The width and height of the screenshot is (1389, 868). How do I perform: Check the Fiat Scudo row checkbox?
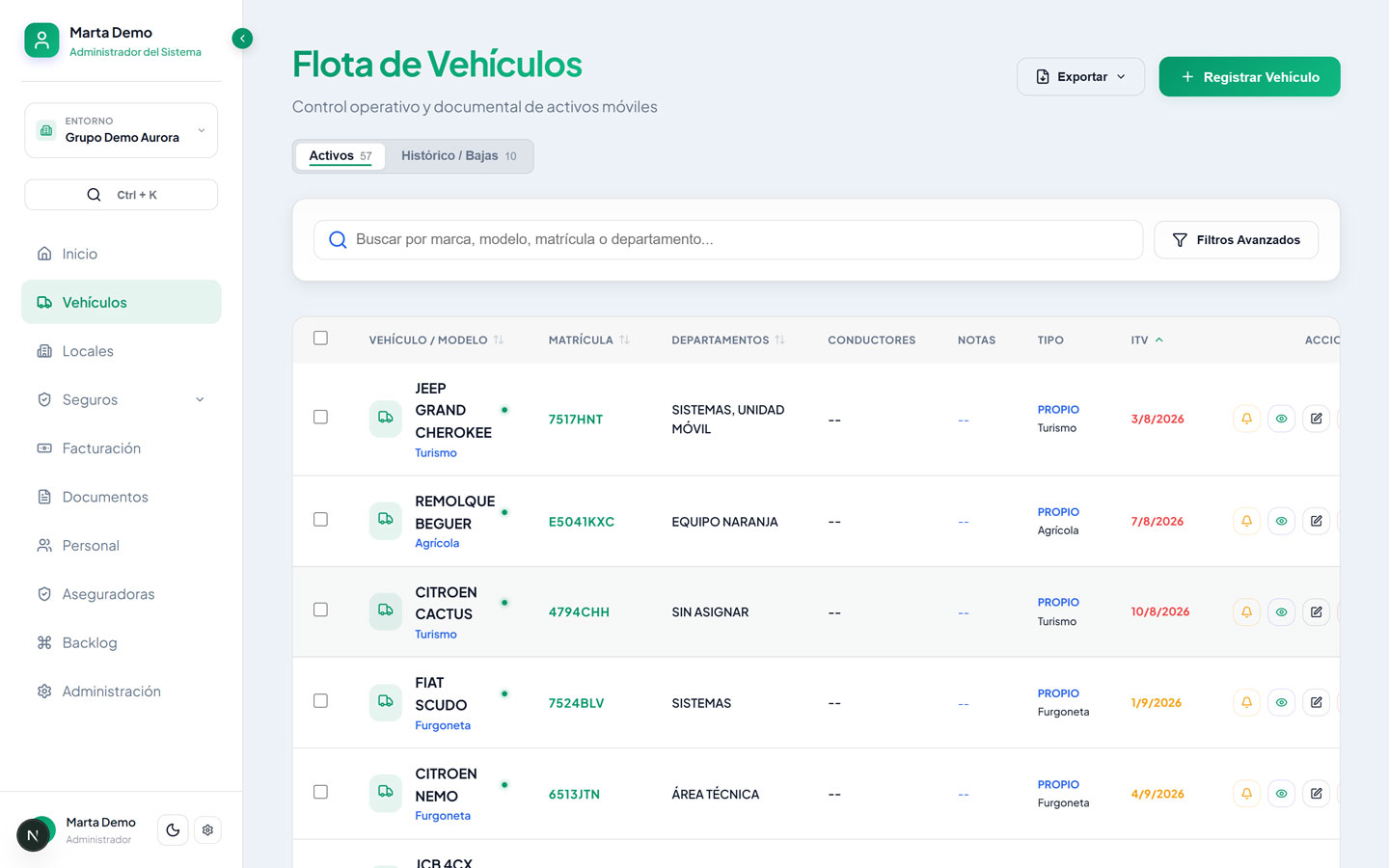click(x=320, y=701)
